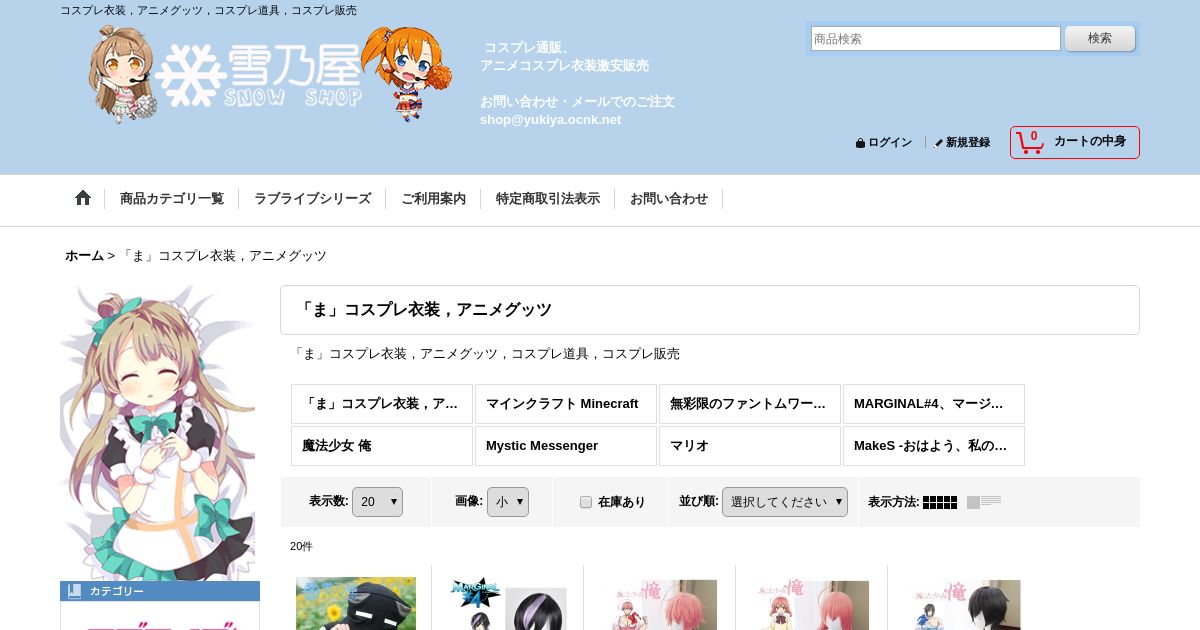Open 特定商取引法表示 page
The height and width of the screenshot is (630, 1200).
point(548,199)
